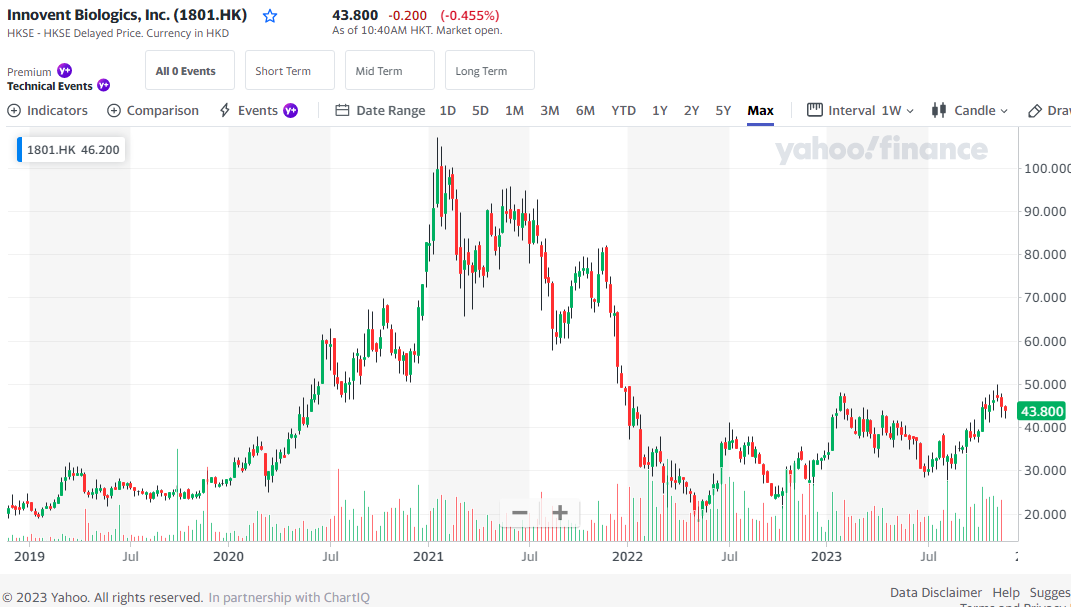Click the 80.000 price axis label
This screenshot has height=607, width=1071.
point(1044,255)
